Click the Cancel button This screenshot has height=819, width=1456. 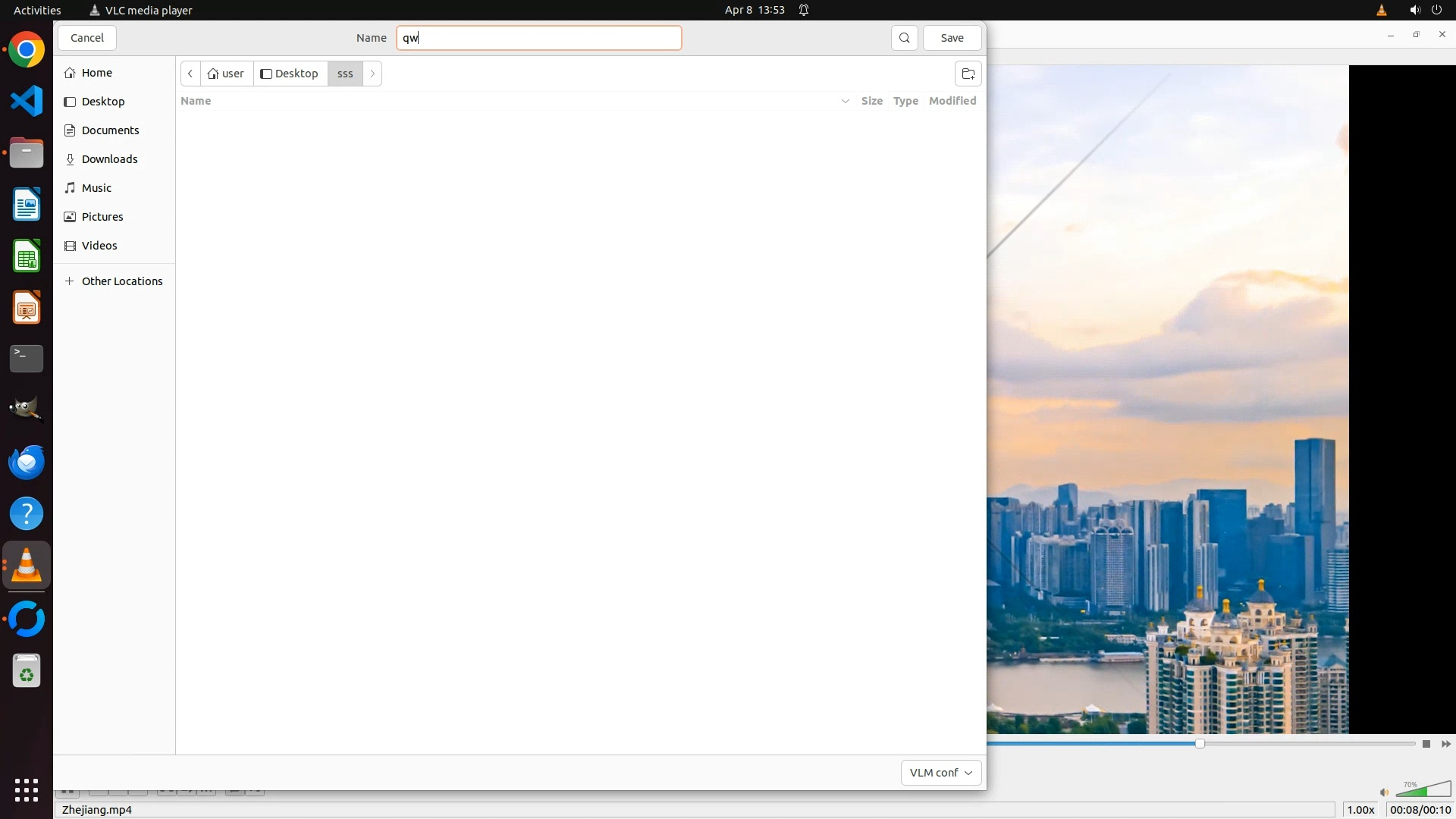click(87, 38)
